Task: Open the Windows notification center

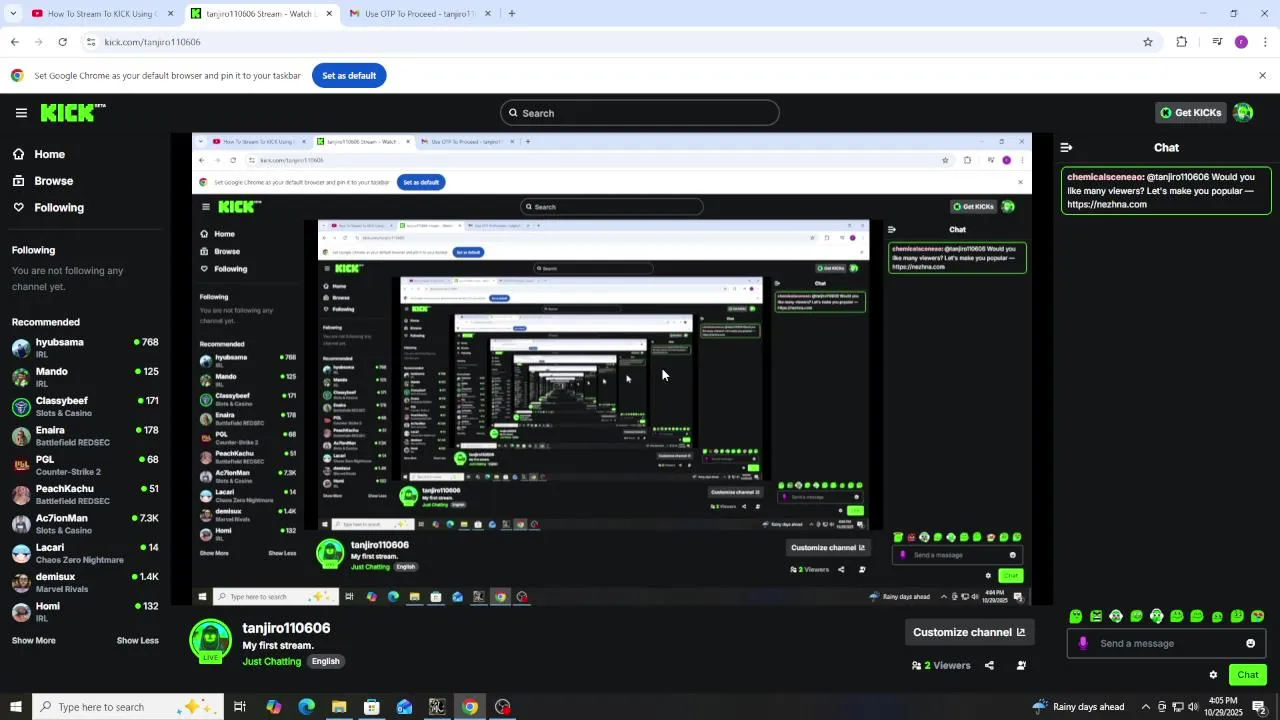Action: pyautogui.click(x=1260, y=707)
